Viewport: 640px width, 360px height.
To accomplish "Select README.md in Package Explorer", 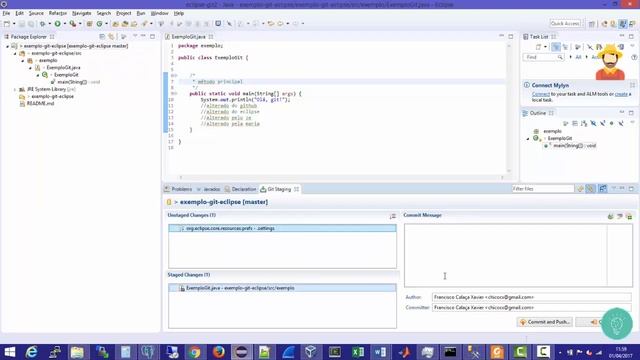I will click(x=40, y=104).
